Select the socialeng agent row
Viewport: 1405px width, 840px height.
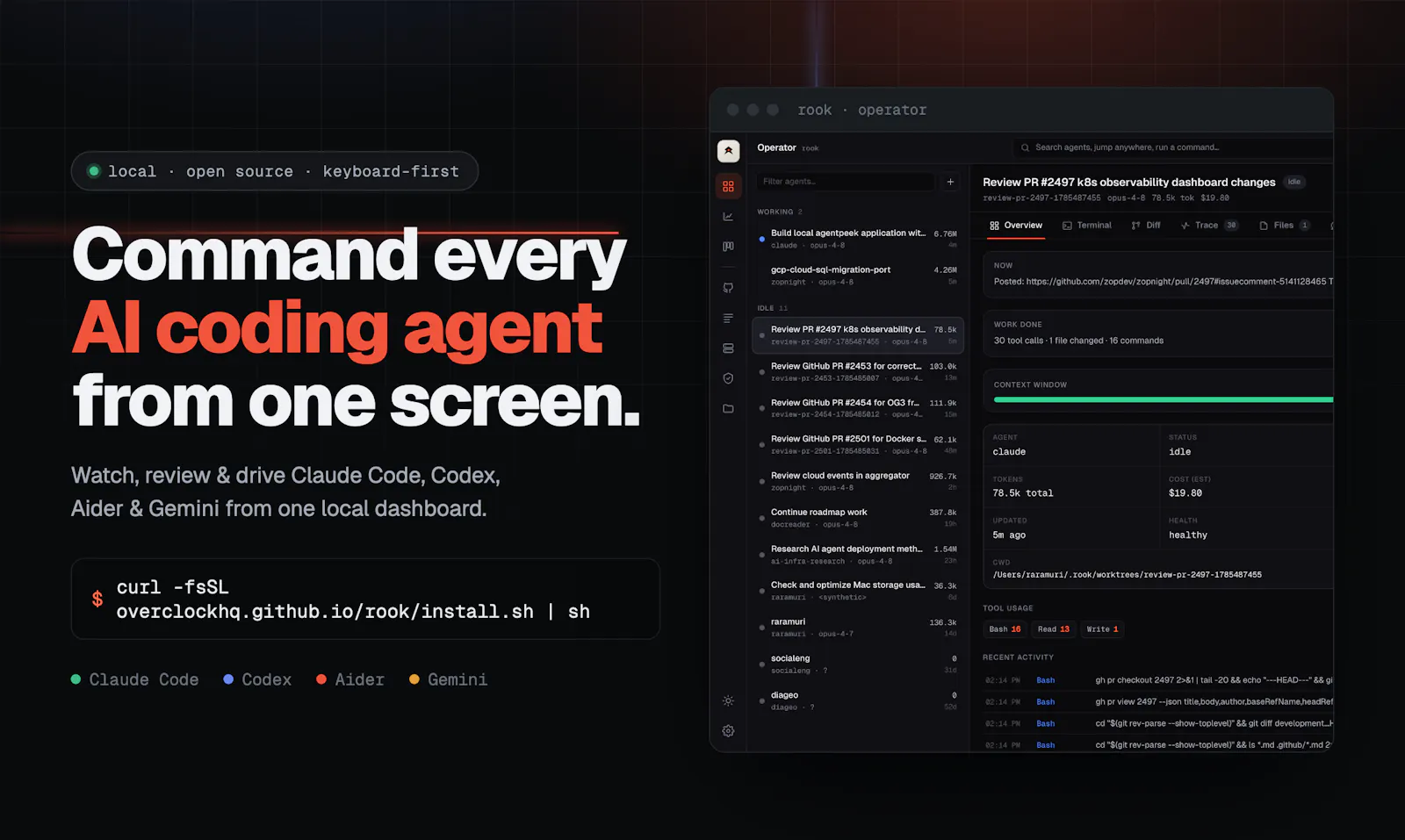click(858, 664)
